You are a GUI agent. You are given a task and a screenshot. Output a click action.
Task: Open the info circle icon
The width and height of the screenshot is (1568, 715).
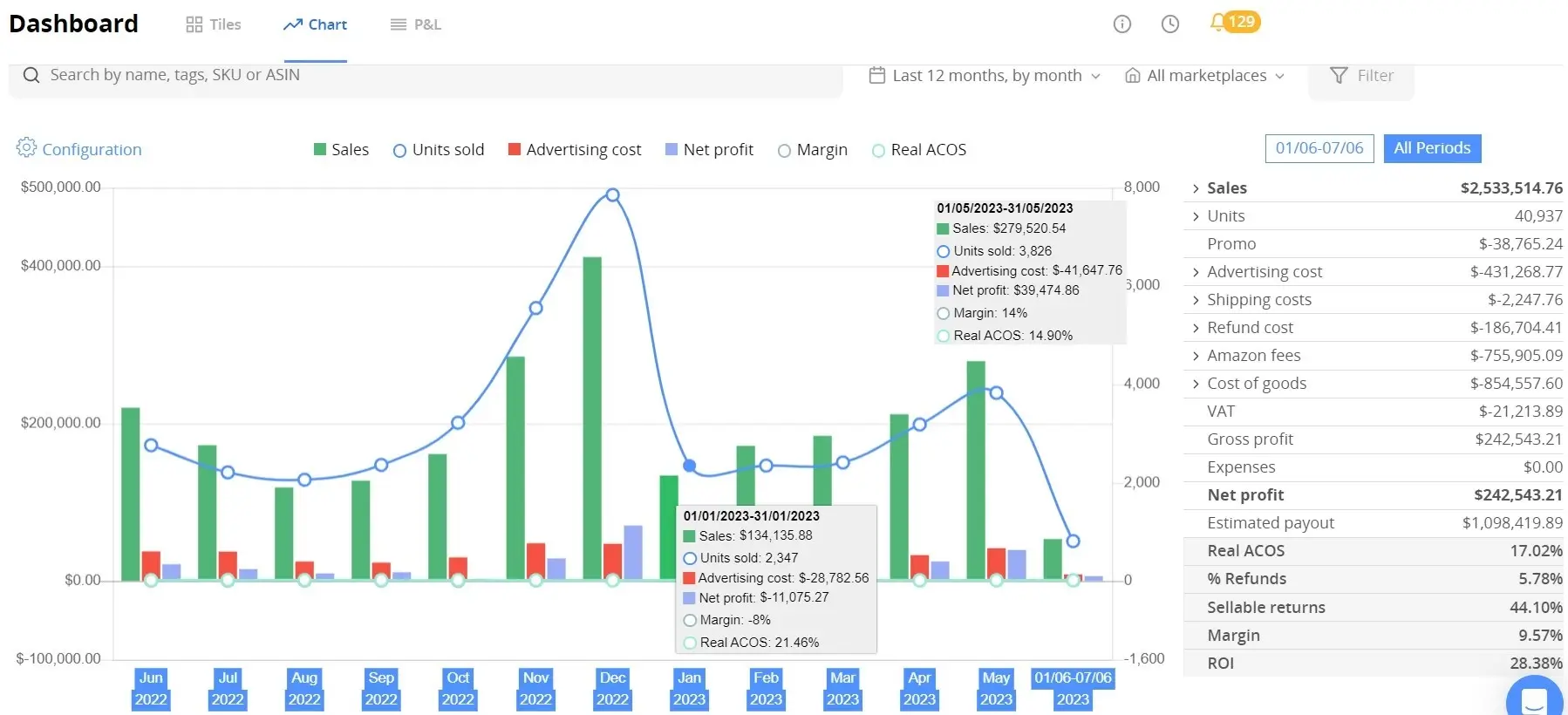pyautogui.click(x=1122, y=24)
